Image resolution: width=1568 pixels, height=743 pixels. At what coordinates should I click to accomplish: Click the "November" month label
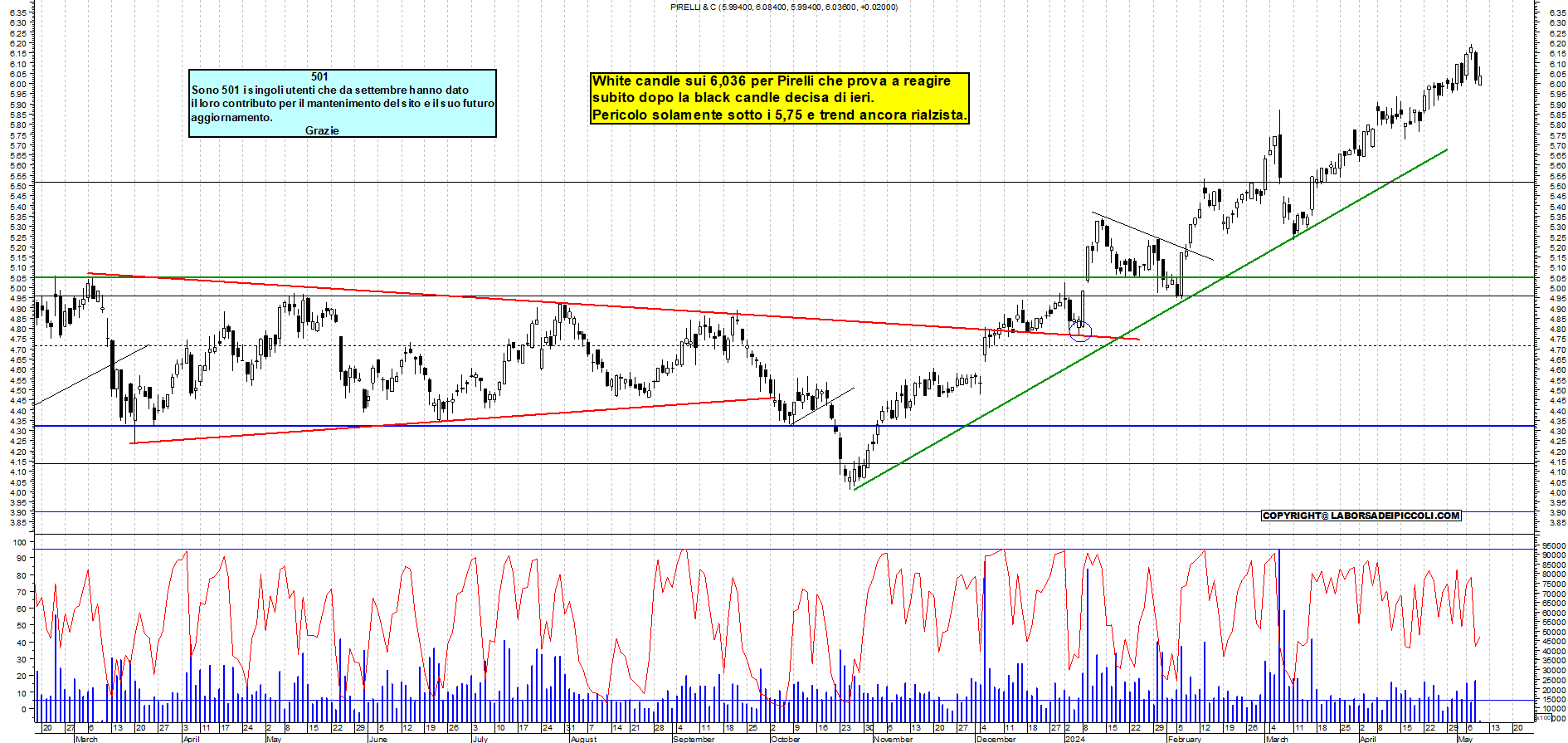point(893,739)
